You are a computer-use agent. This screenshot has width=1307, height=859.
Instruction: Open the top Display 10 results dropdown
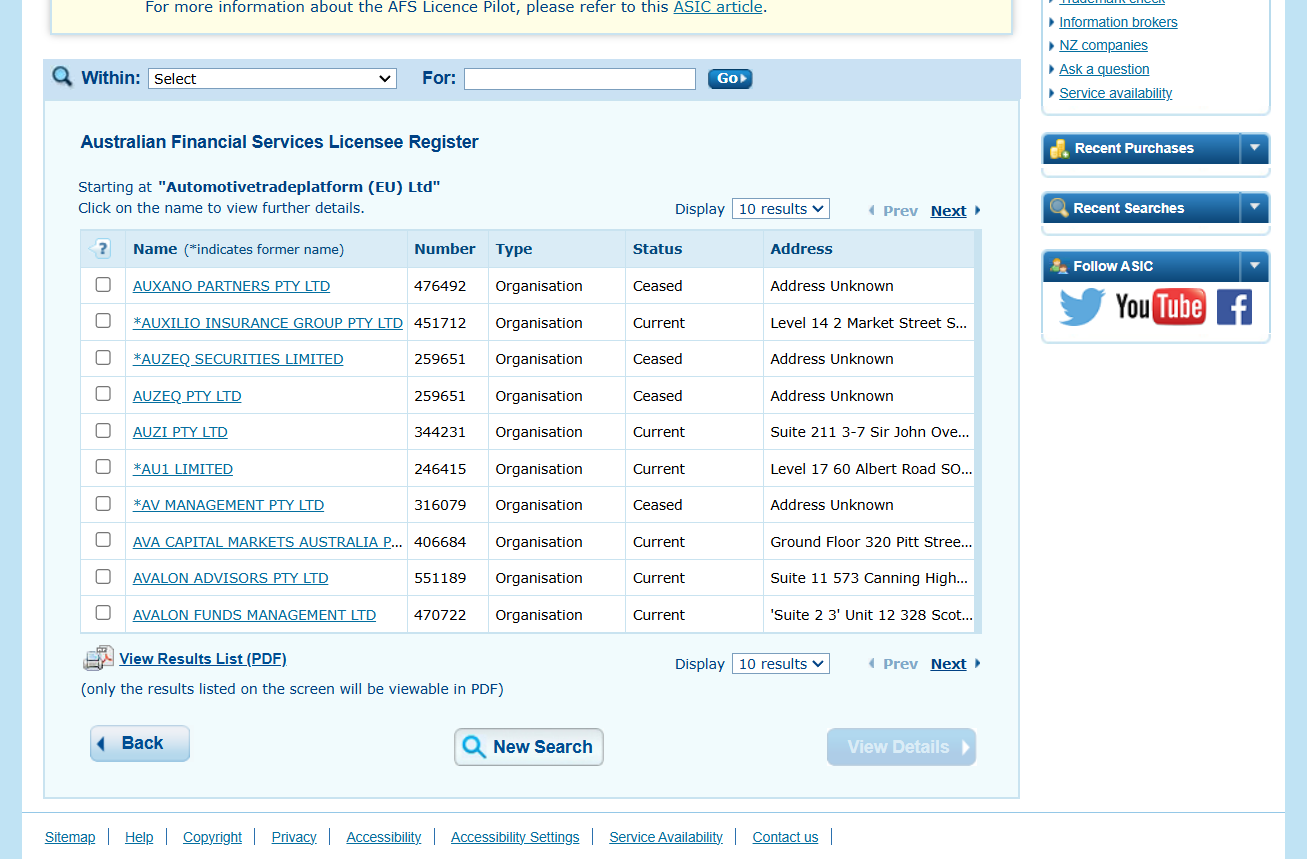[780, 209]
